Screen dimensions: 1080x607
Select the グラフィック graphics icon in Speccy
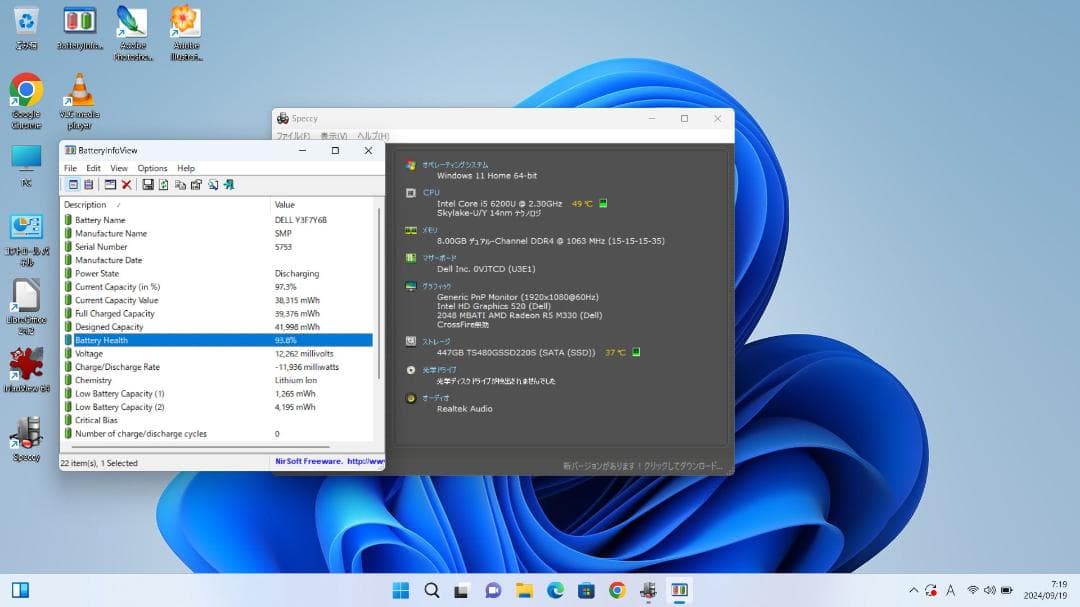tap(410, 286)
